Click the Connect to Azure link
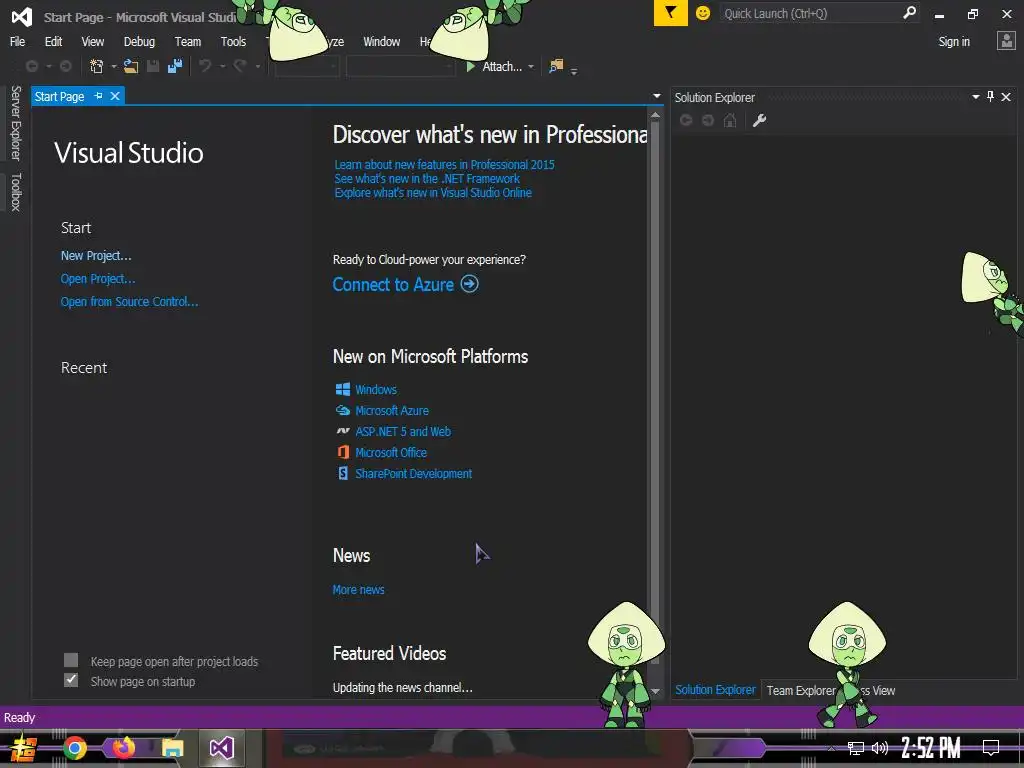Viewport: 1024px width, 768px height. pyautogui.click(x=393, y=284)
